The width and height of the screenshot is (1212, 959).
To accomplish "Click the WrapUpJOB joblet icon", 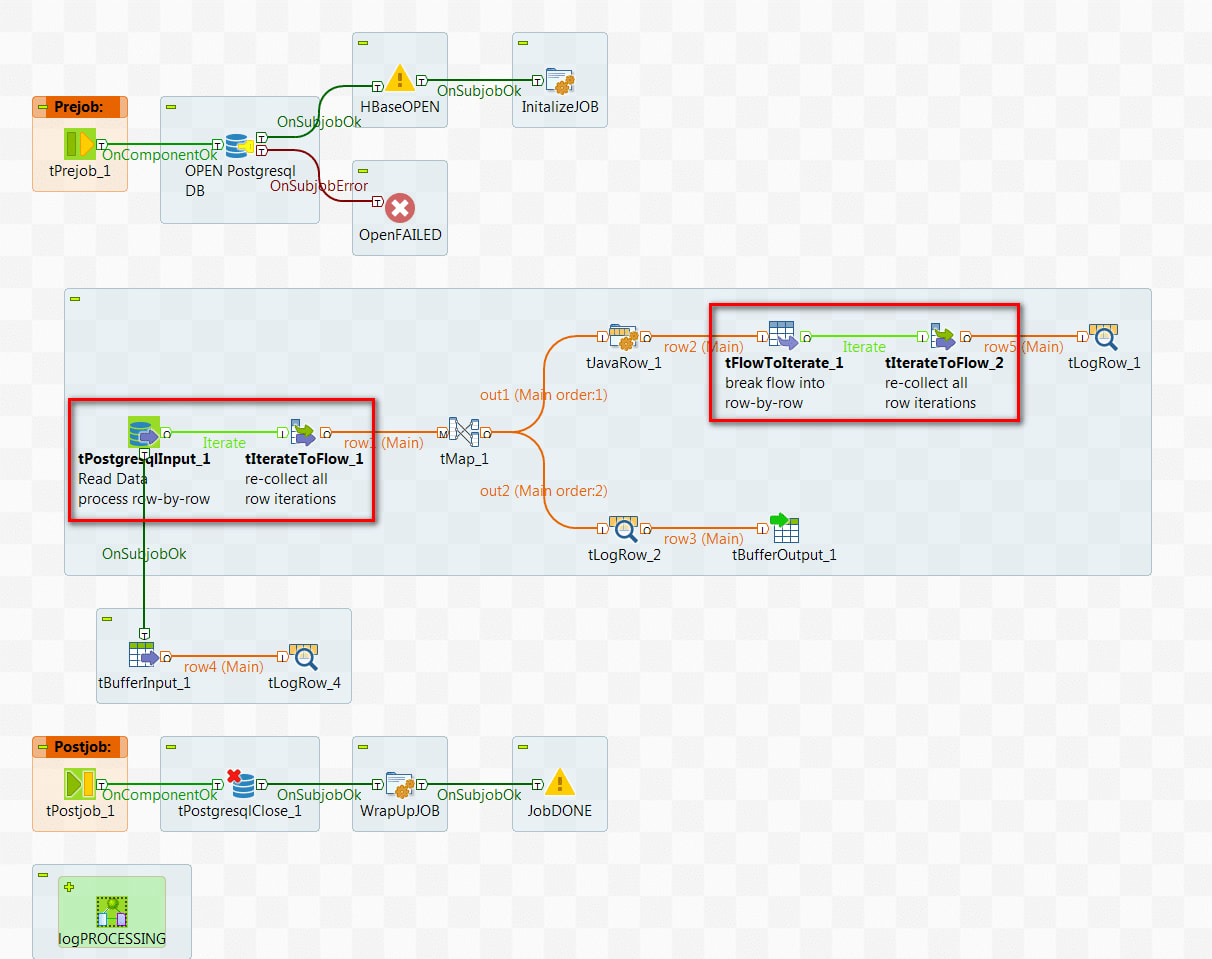I will (x=399, y=783).
